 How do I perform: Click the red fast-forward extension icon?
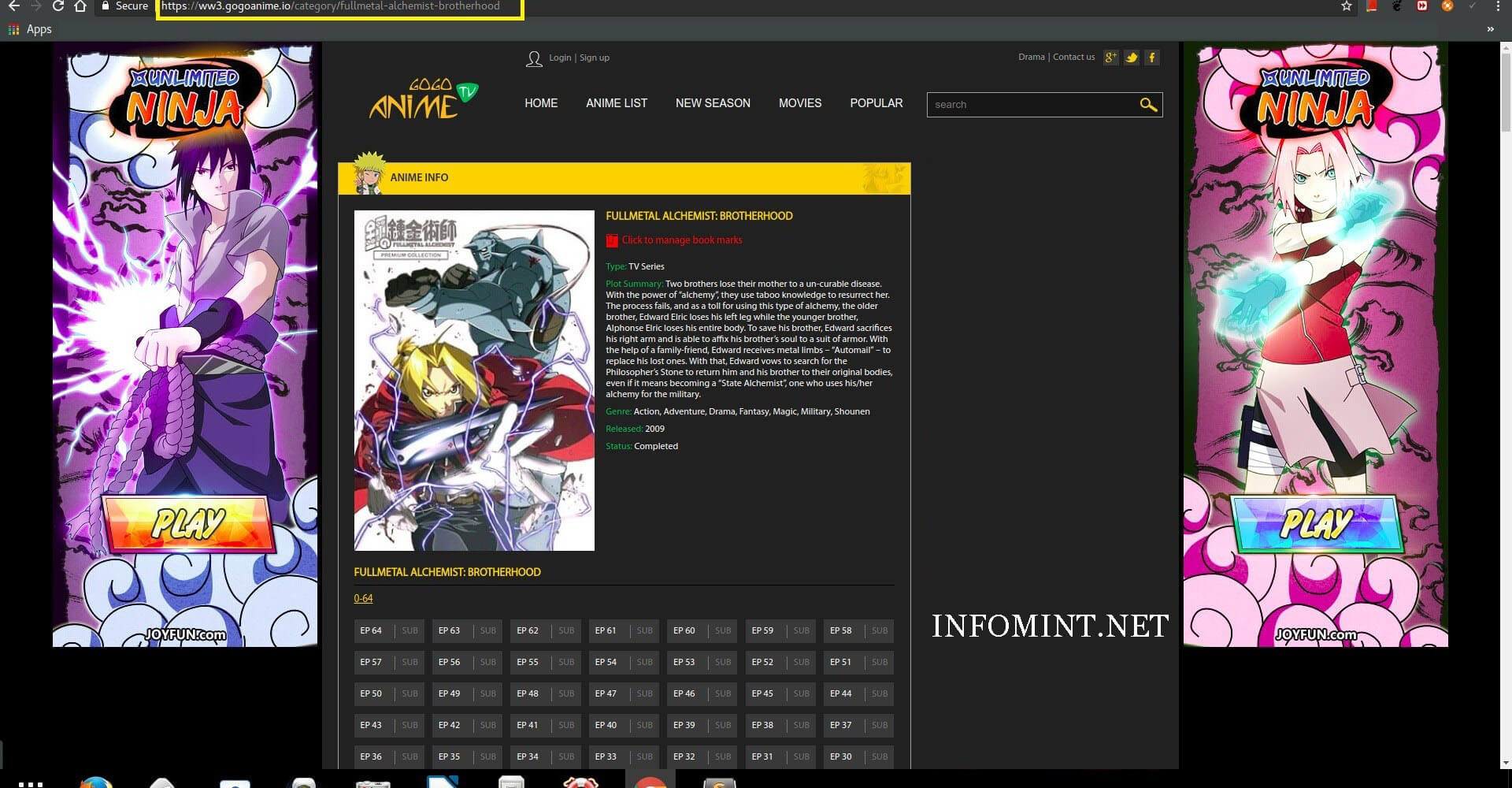[1422, 6]
